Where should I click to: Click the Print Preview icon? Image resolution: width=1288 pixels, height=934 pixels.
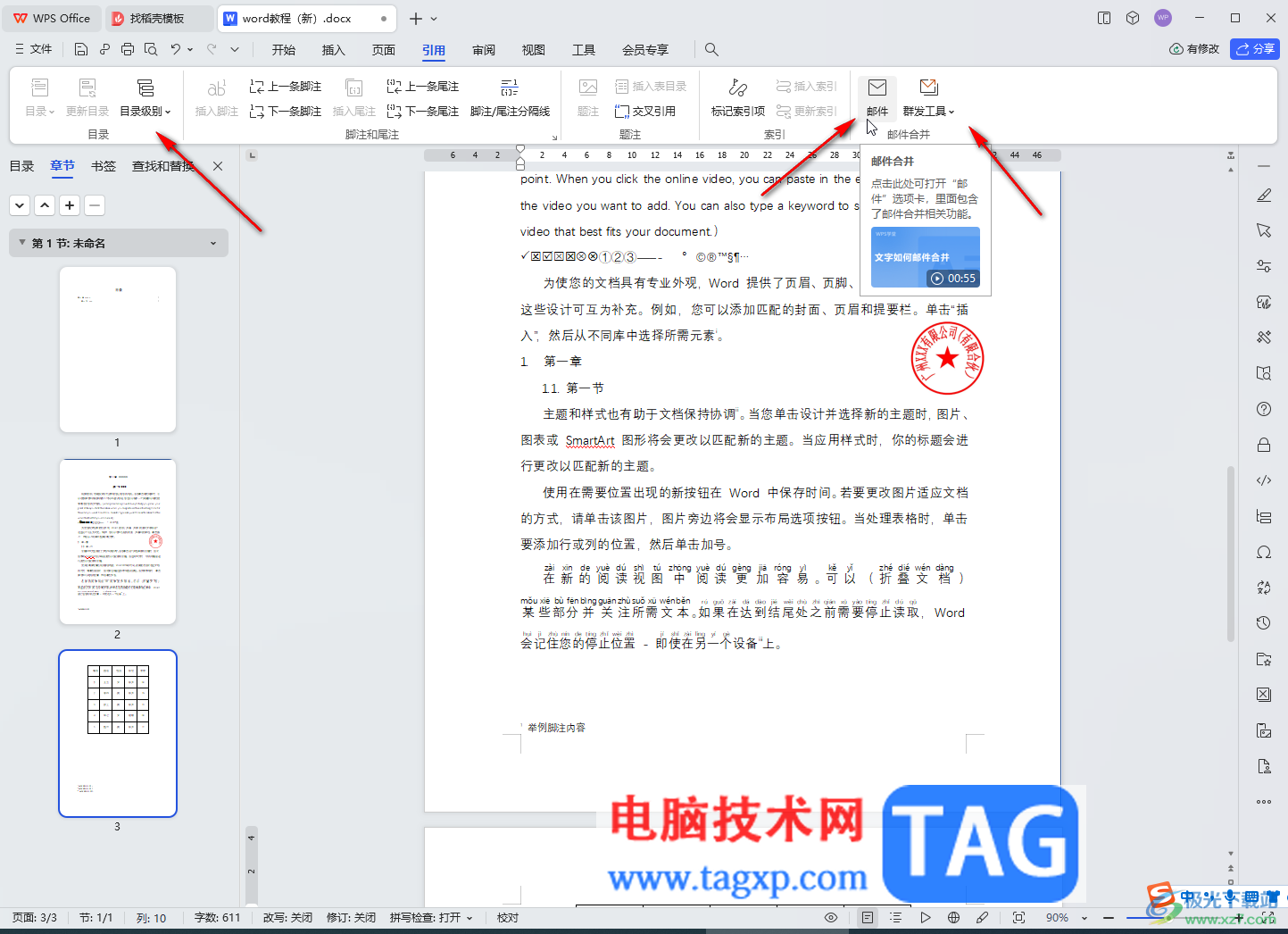pos(151,49)
